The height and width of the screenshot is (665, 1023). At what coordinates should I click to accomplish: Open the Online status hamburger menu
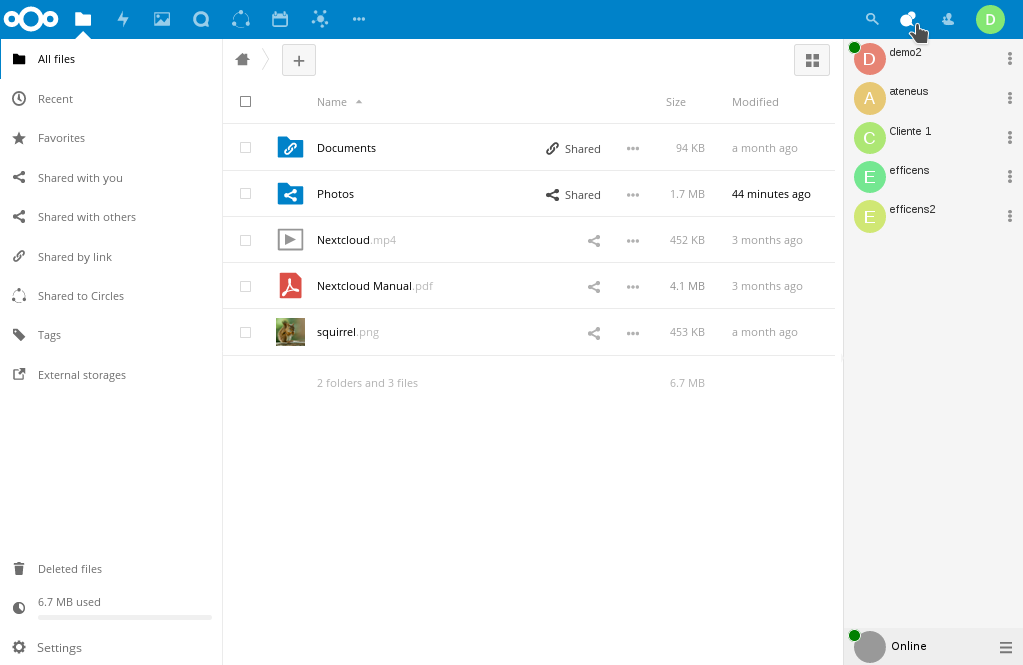click(x=1005, y=647)
